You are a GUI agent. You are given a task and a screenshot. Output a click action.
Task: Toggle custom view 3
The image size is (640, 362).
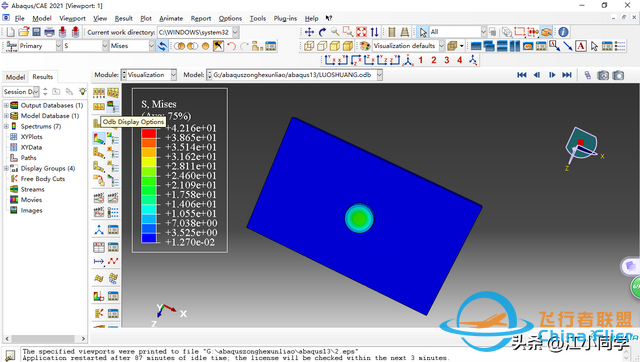[447, 60]
